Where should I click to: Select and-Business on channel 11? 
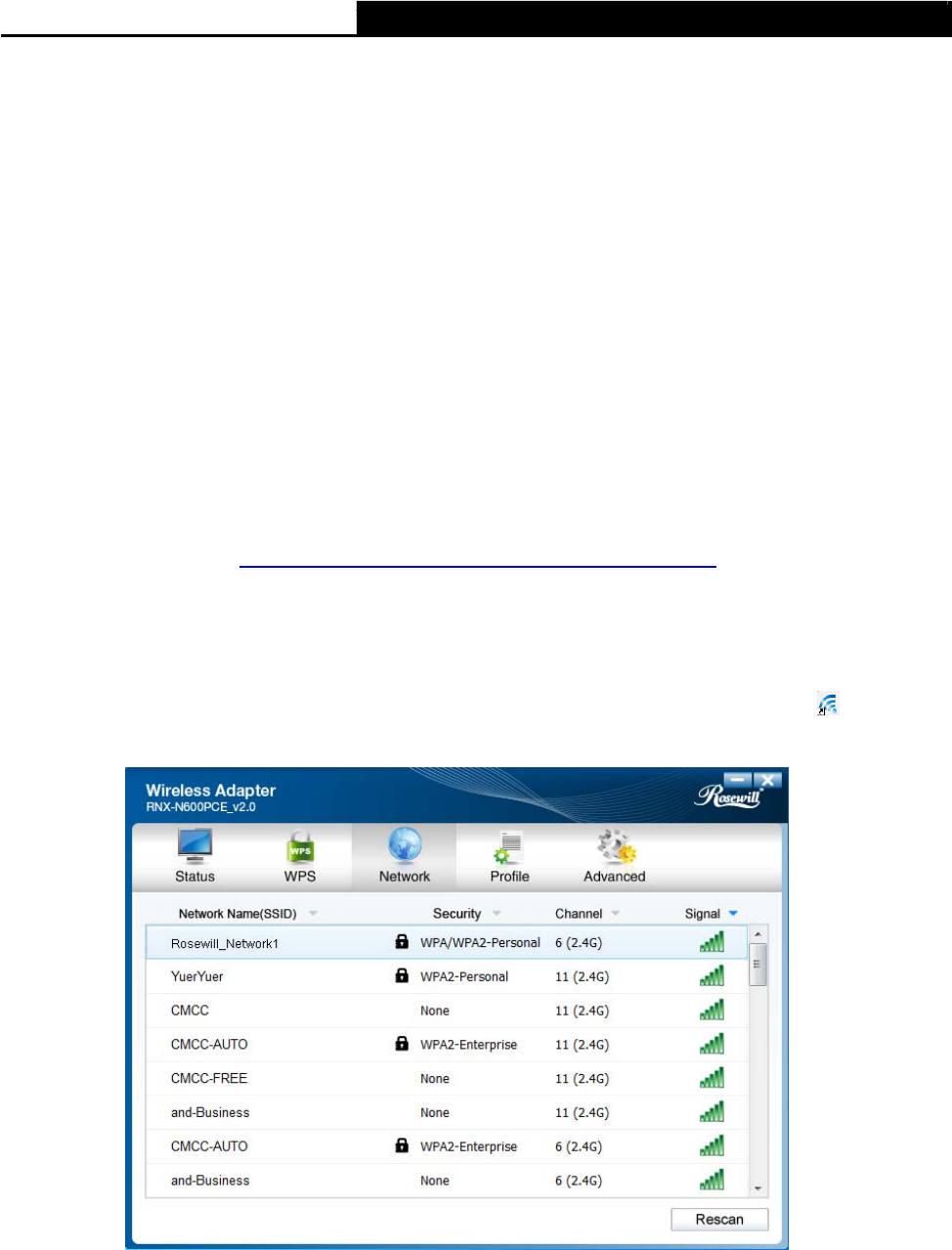(x=210, y=1112)
